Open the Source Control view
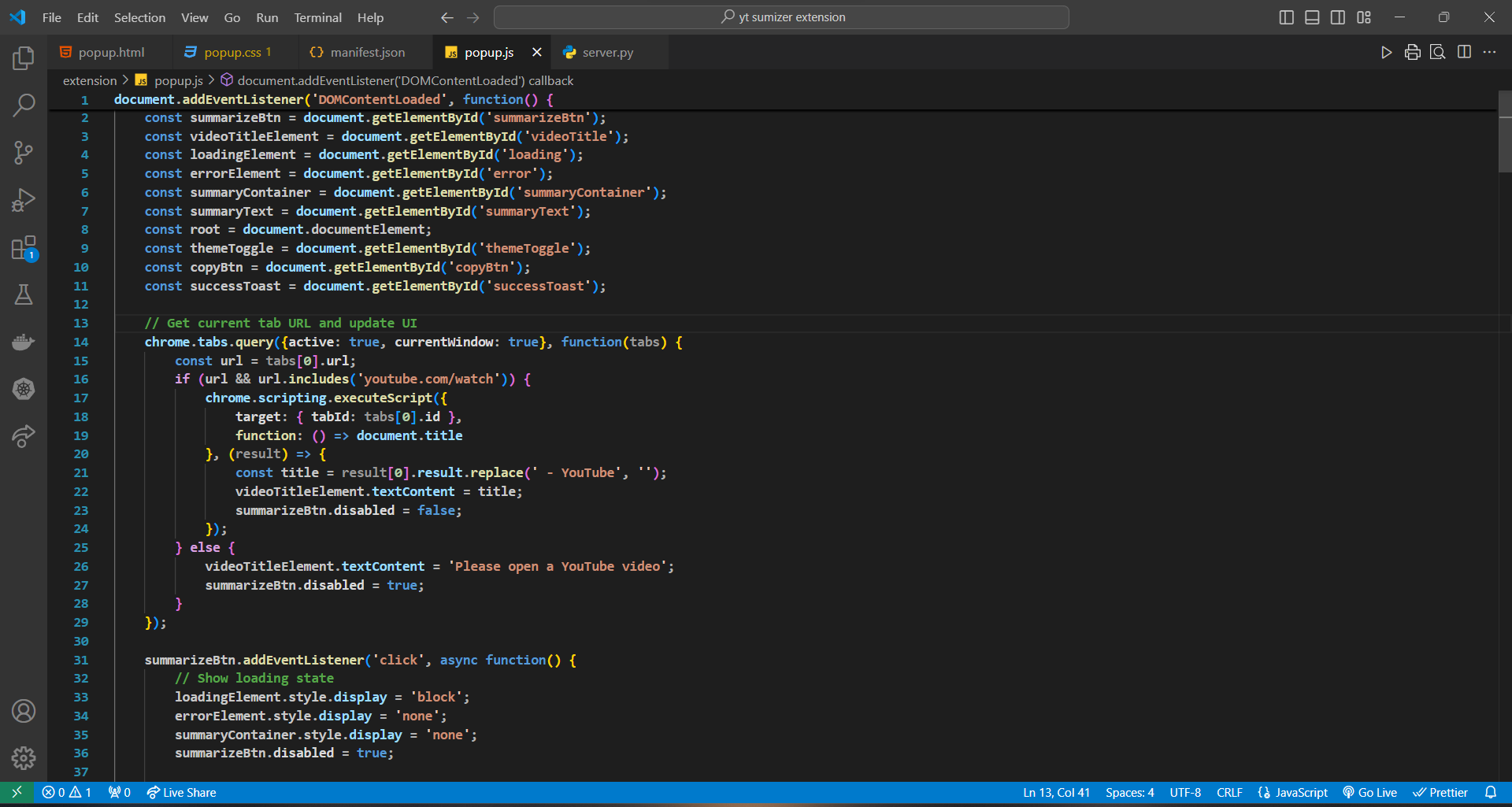 24,152
